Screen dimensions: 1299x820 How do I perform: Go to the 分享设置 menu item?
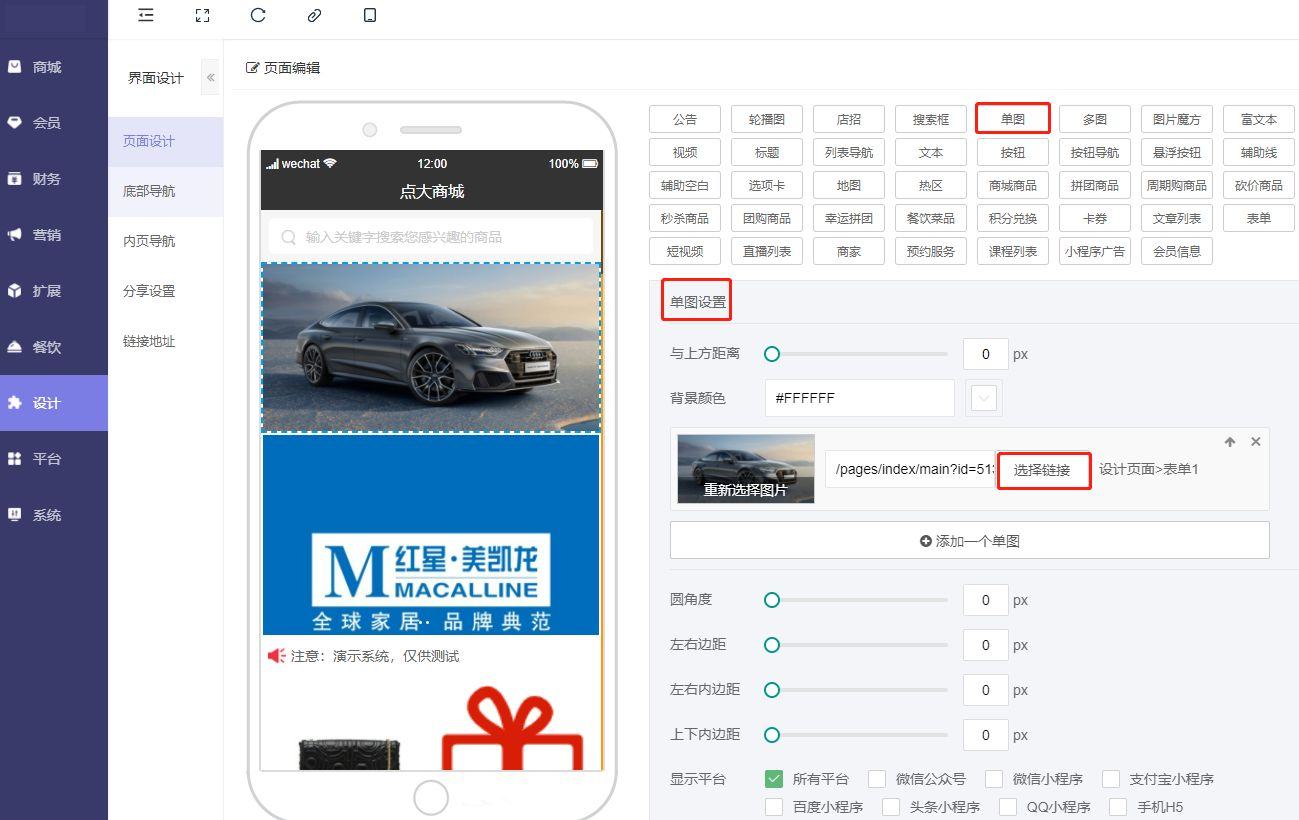pyautogui.click(x=149, y=291)
